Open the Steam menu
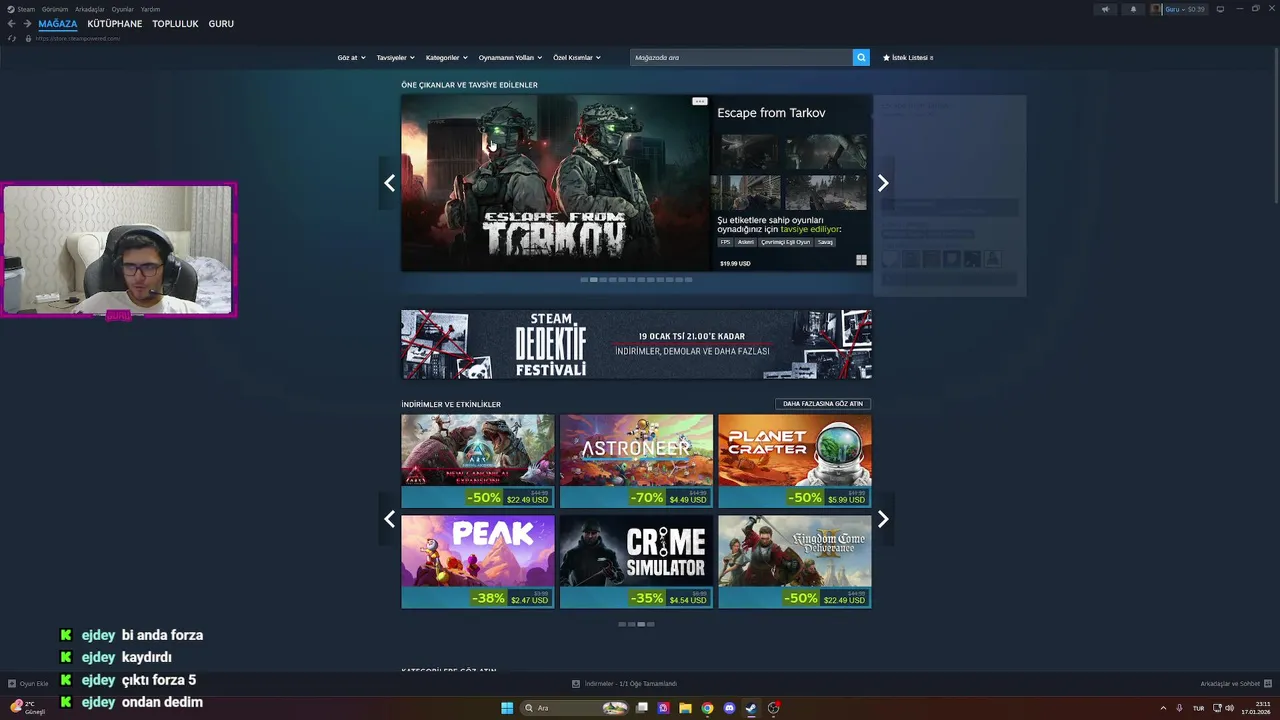 (x=27, y=9)
